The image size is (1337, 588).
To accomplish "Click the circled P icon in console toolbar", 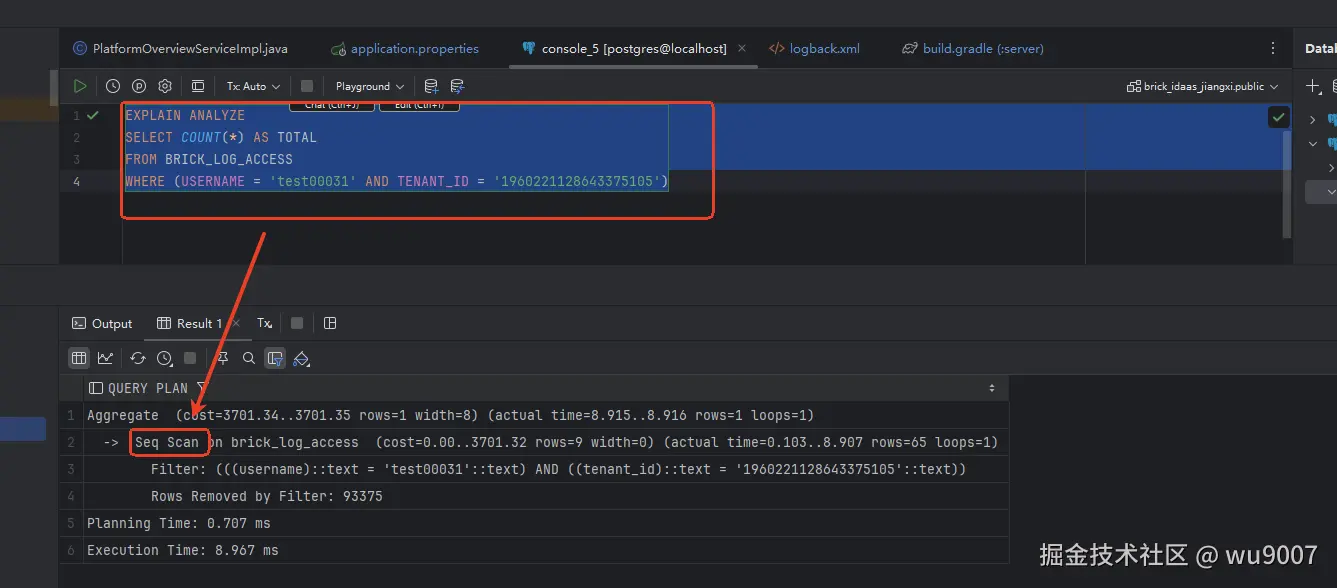I will pyautogui.click(x=139, y=86).
